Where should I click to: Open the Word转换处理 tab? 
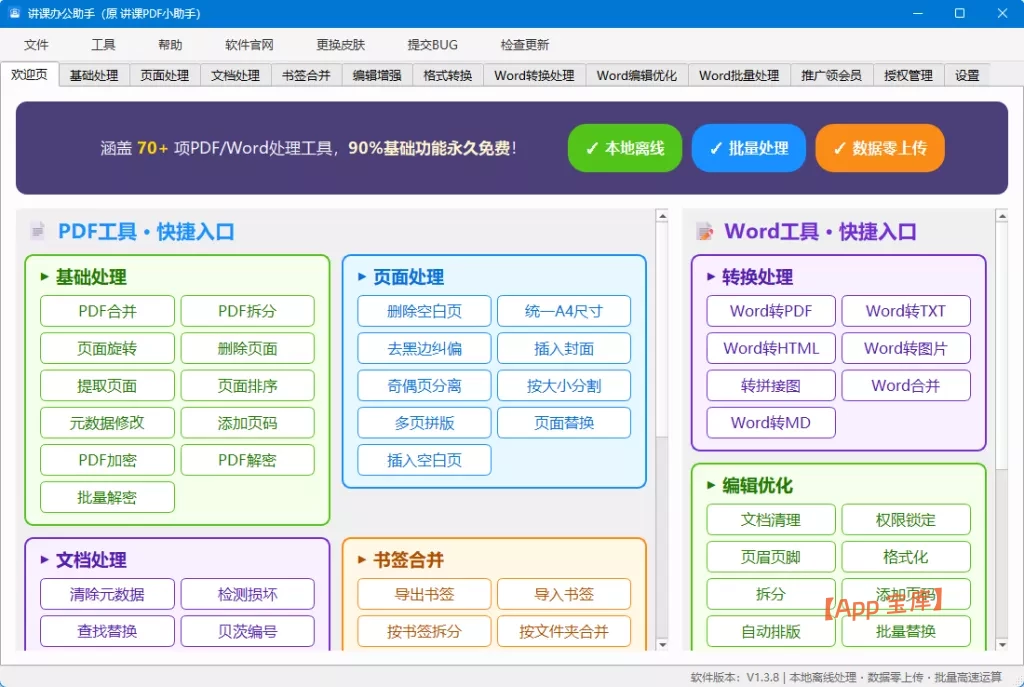(534, 75)
